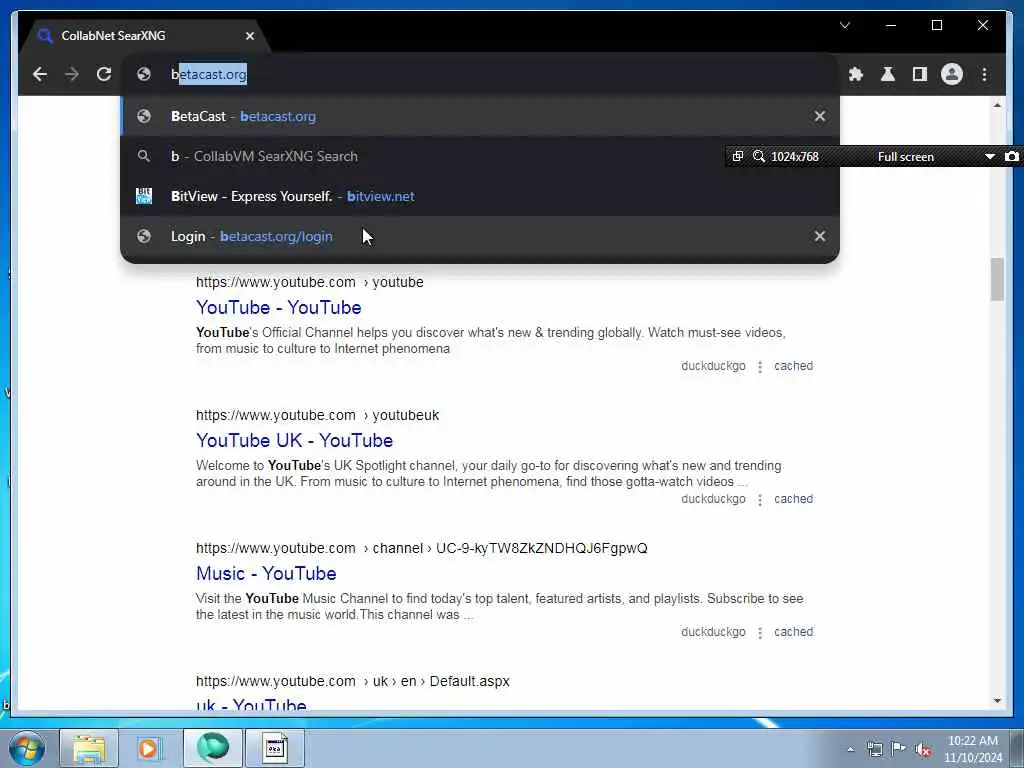Launch Windows Media Player from taskbar
Image resolution: width=1024 pixels, height=768 pixels.
(x=149, y=748)
